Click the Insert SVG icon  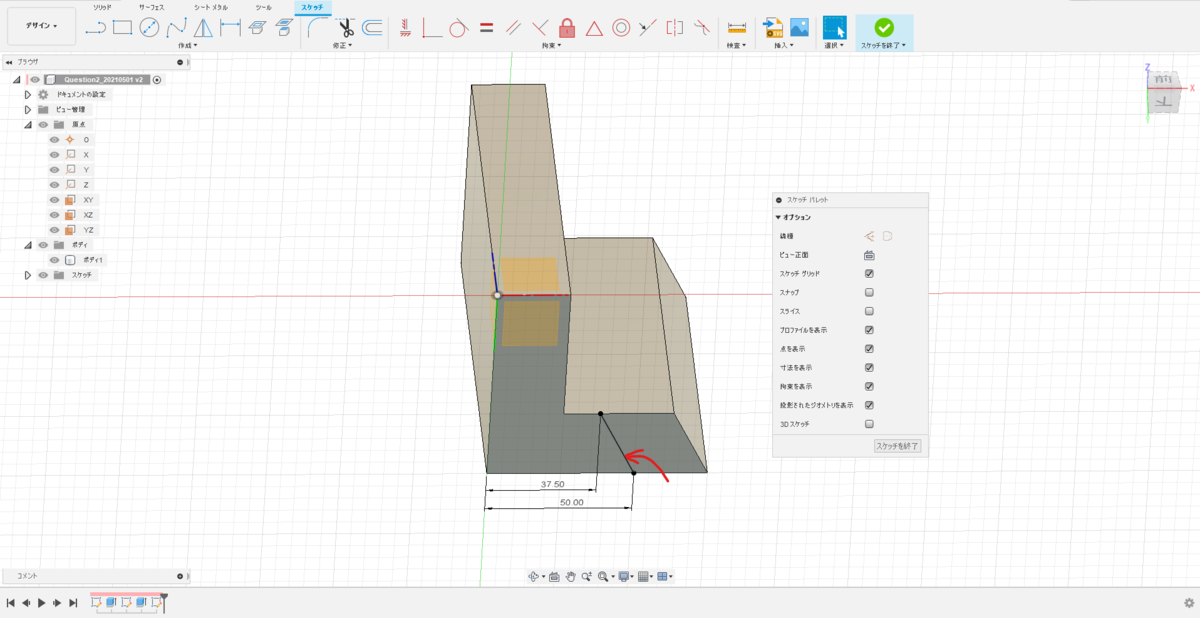click(772, 27)
